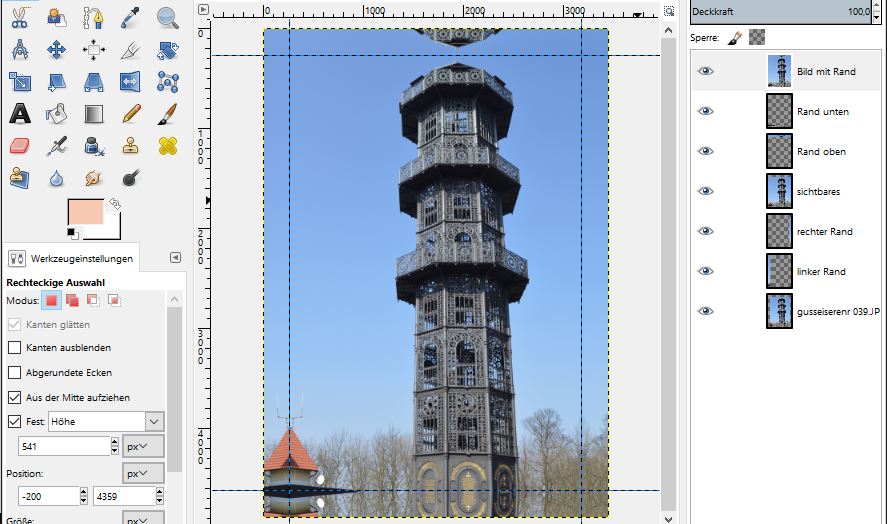Open the Fest 'Höhe' dropdown
The image size is (887, 524).
coord(154,422)
